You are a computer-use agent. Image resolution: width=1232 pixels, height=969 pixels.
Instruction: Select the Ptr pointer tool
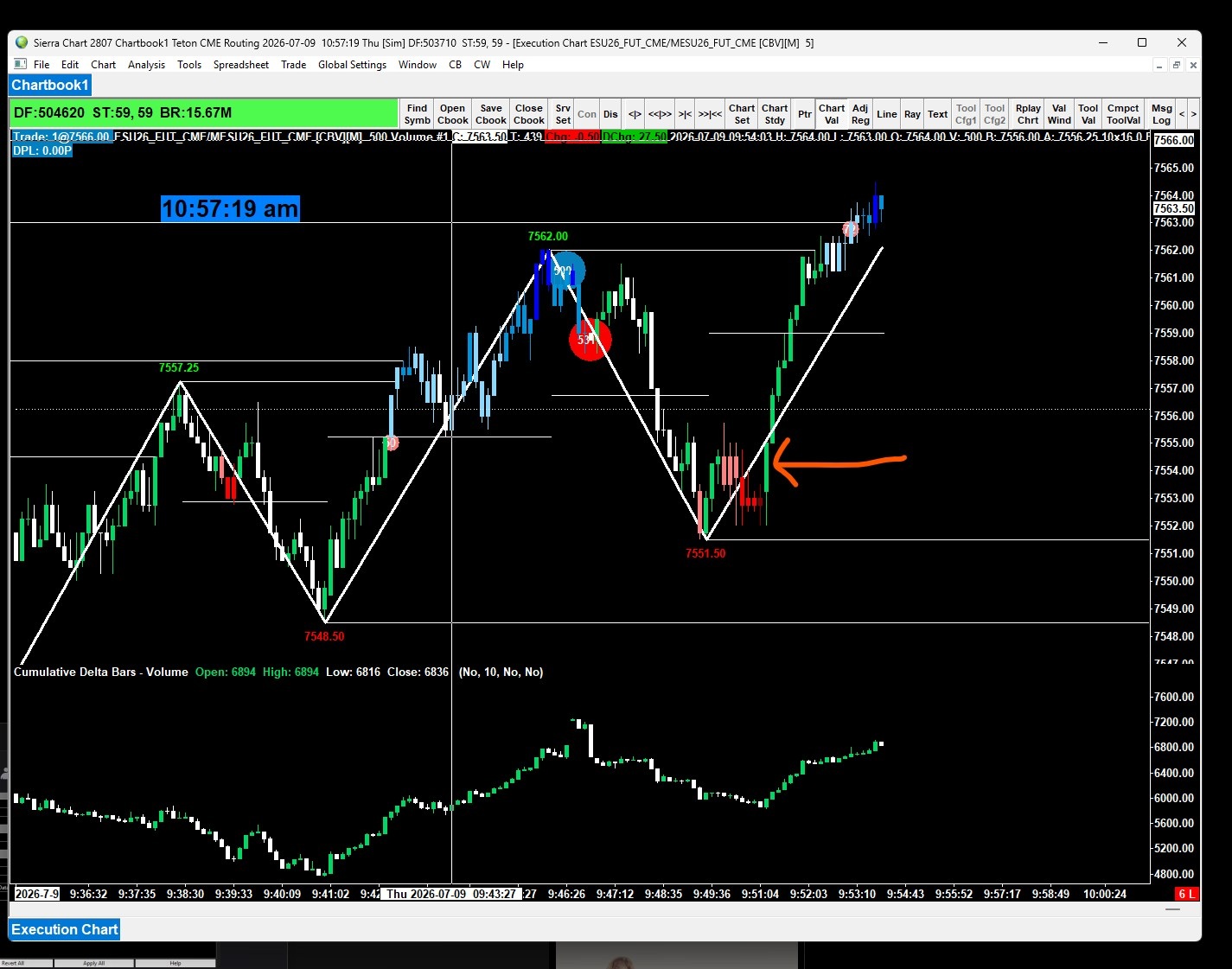coord(805,114)
